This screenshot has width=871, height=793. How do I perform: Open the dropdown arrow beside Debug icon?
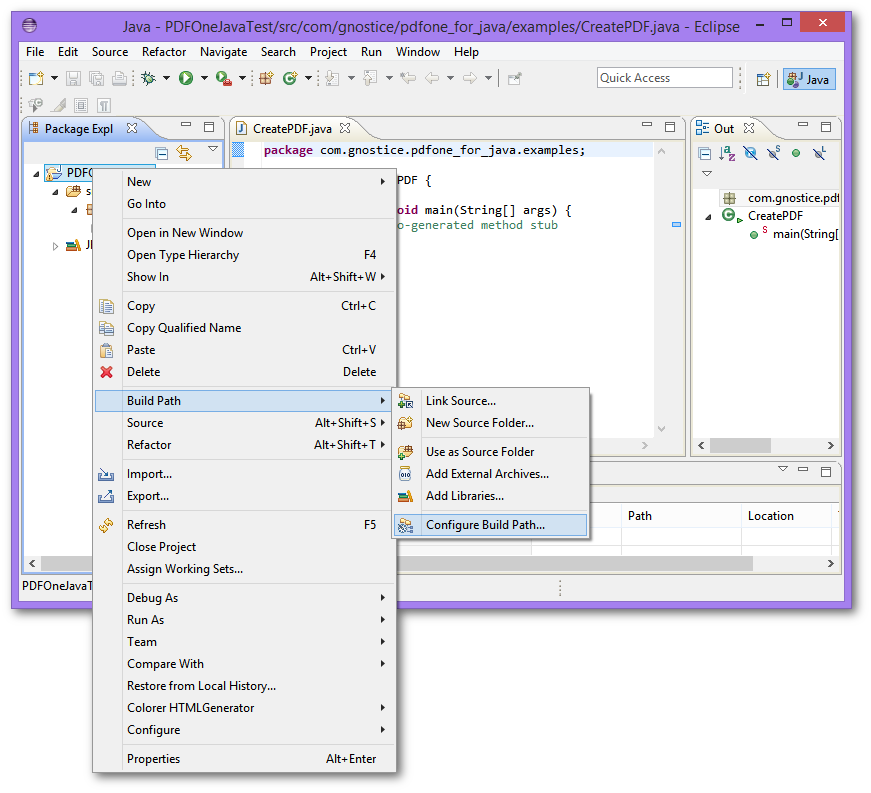pos(166,78)
